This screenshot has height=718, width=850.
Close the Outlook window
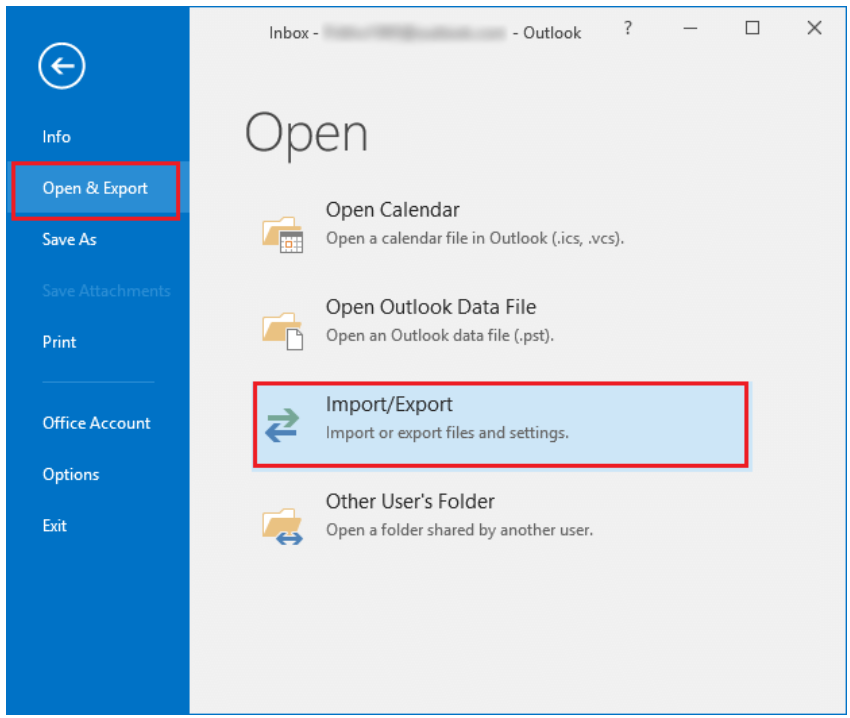tap(814, 28)
